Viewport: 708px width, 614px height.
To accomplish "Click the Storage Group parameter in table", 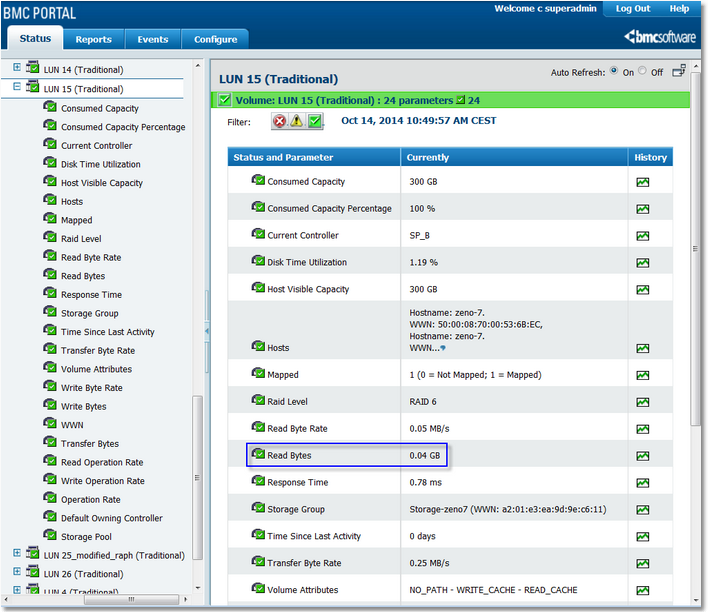I will pos(296,509).
